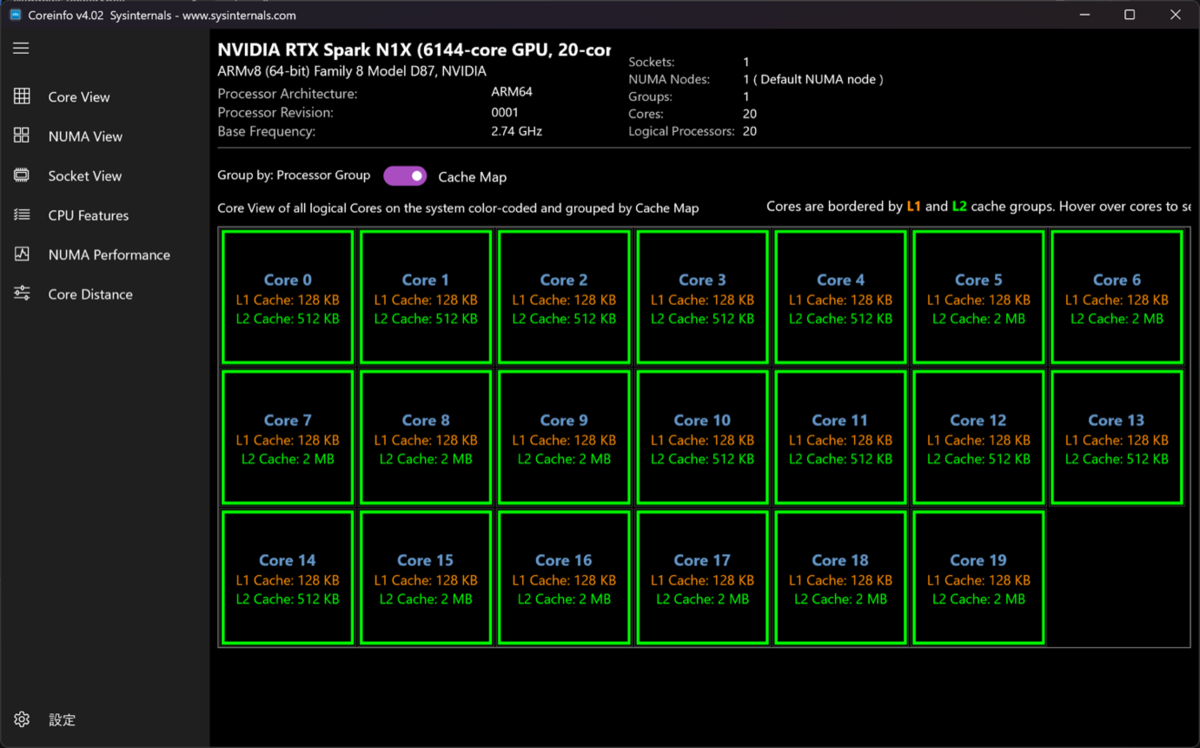Click the Sockets label
Image resolution: width=1200 pixels, height=748 pixels.
(x=651, y=62)
